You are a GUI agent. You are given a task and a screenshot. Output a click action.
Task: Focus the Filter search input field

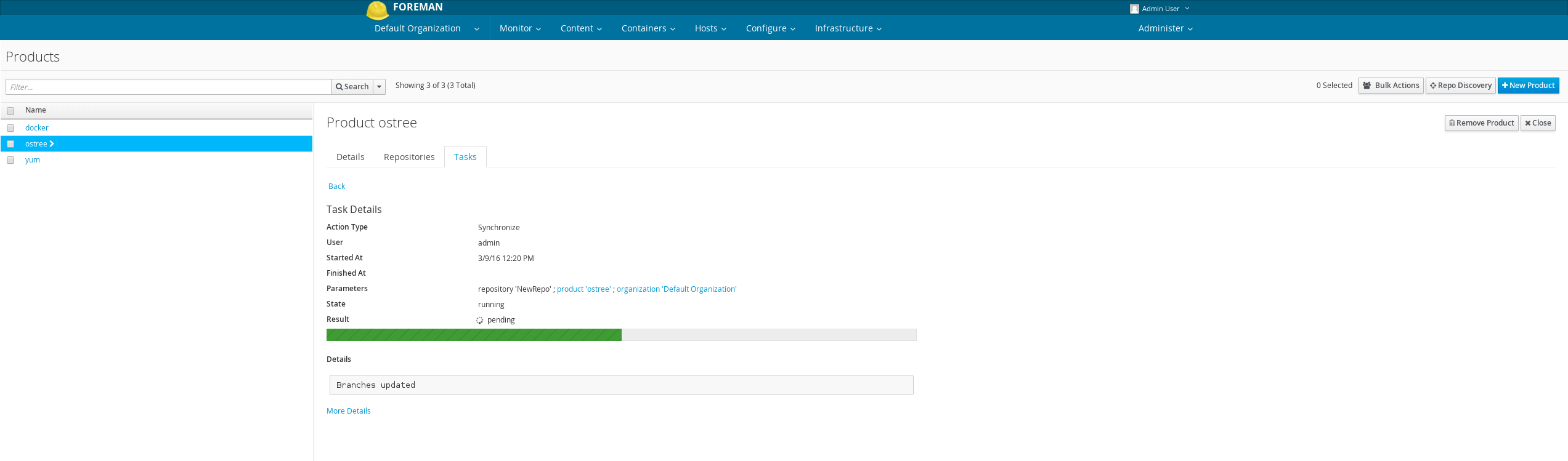click(169, 87)
